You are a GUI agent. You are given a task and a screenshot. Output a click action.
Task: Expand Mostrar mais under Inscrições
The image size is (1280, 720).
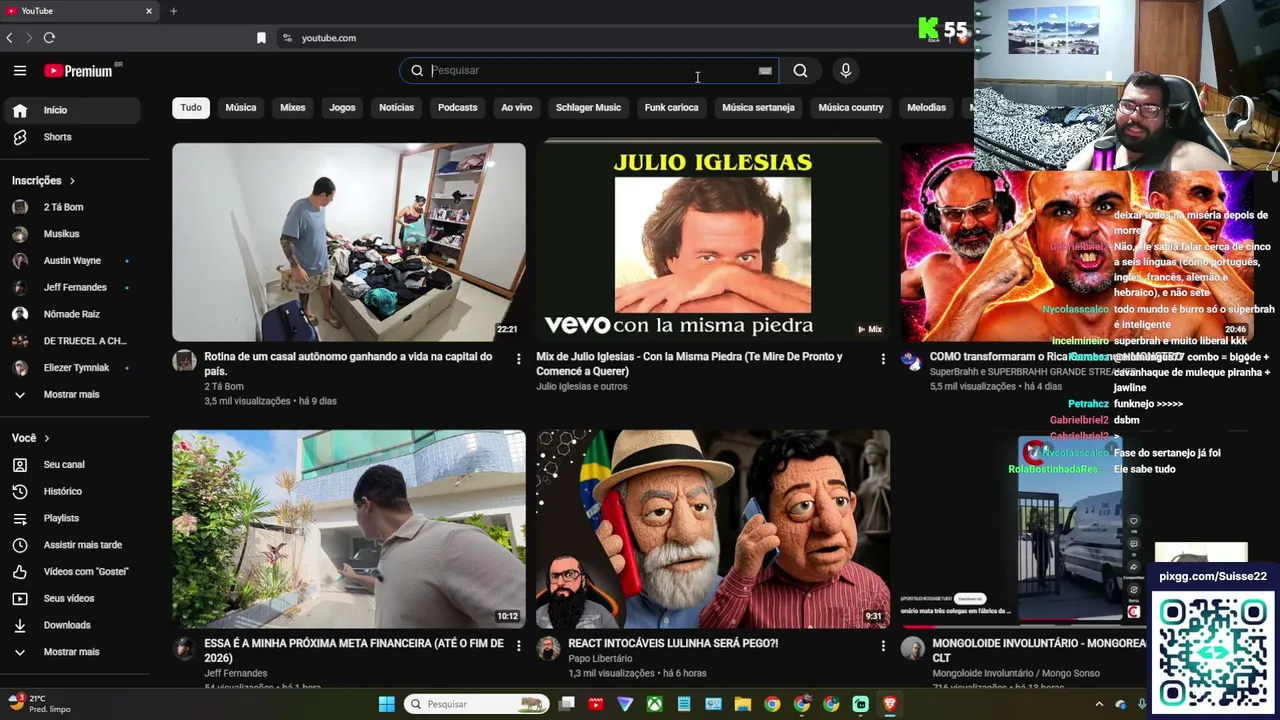pos(72,395)
